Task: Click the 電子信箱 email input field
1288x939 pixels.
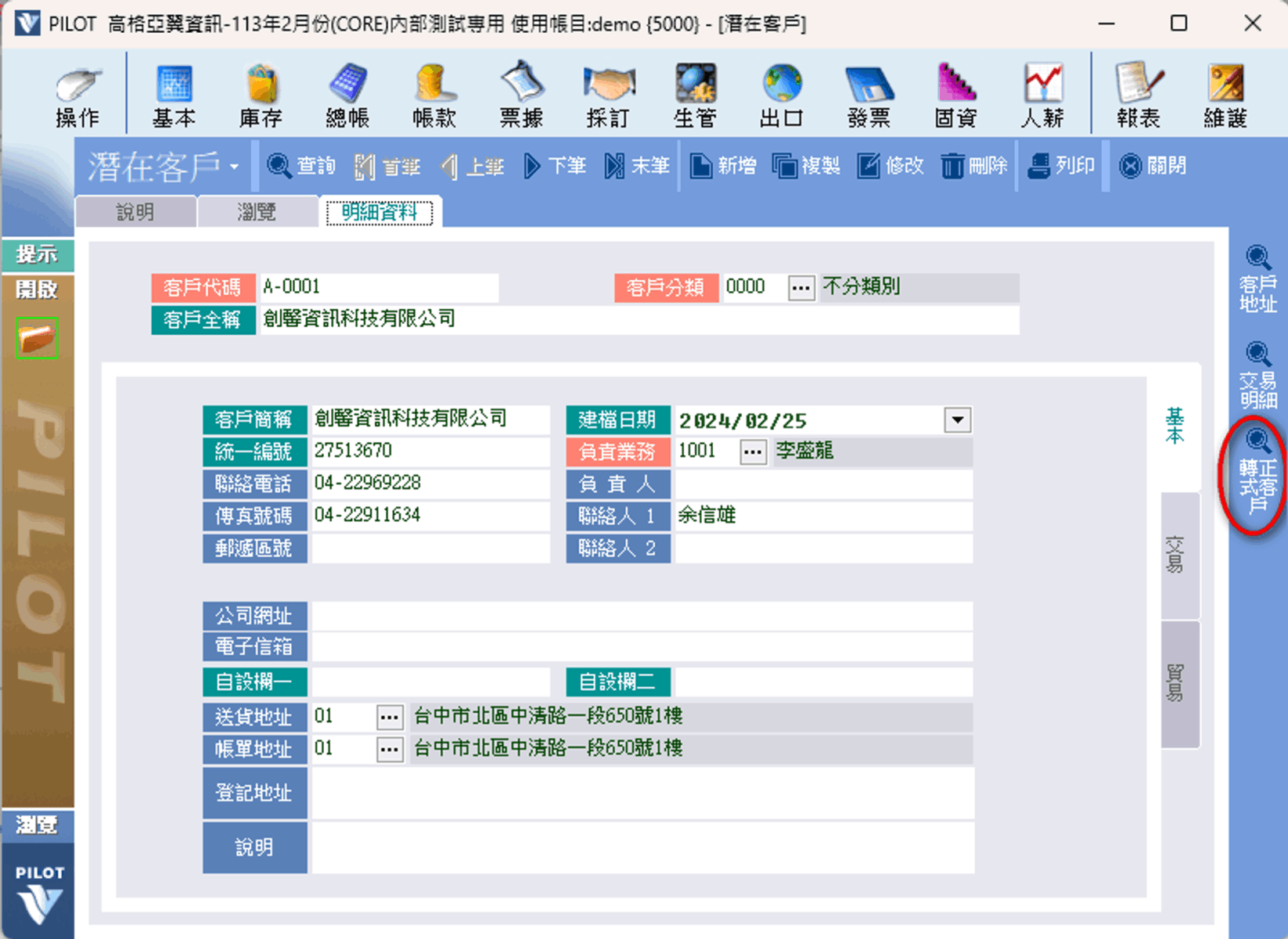Action: point(642,648)
